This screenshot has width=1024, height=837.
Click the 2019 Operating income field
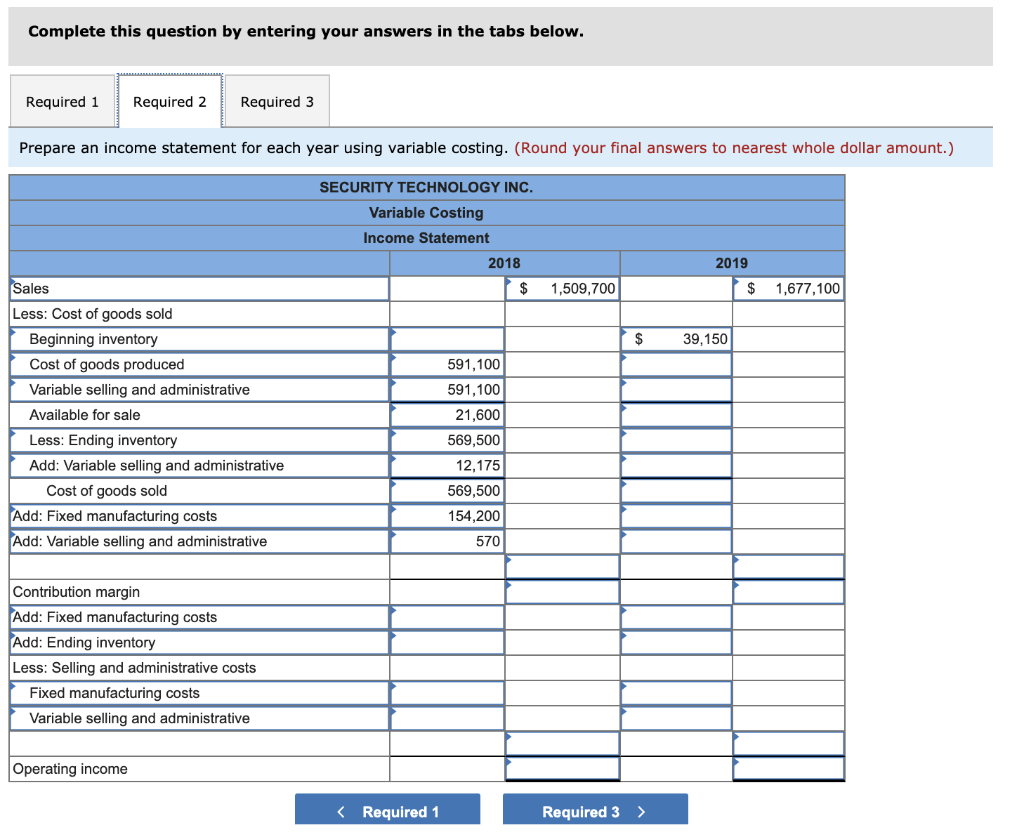[788, 769]
